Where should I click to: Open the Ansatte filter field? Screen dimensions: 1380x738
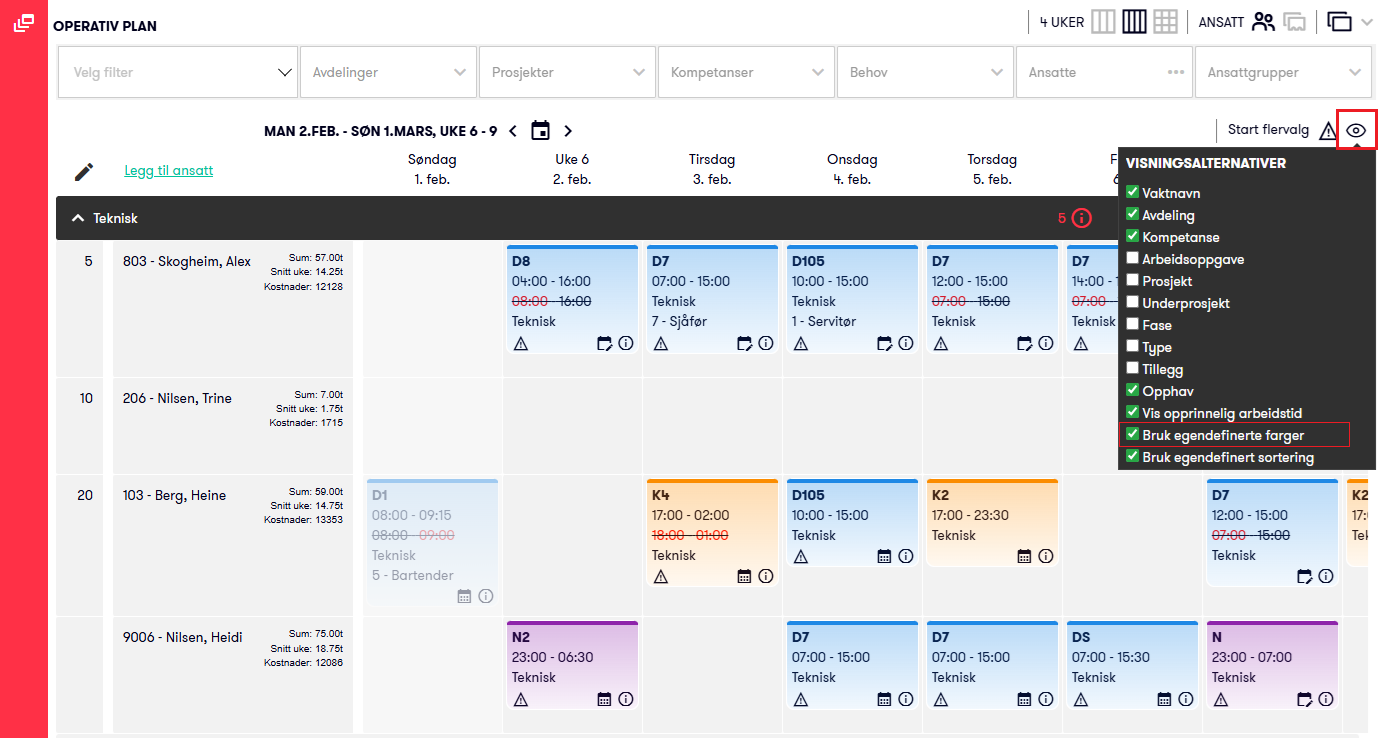1104,72
